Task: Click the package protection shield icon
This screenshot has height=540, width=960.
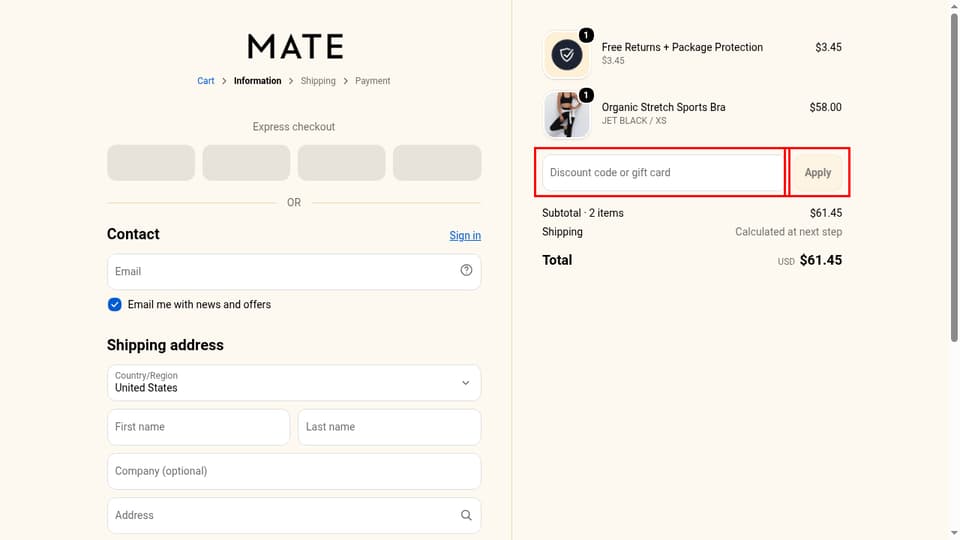Action: (567, 55)
